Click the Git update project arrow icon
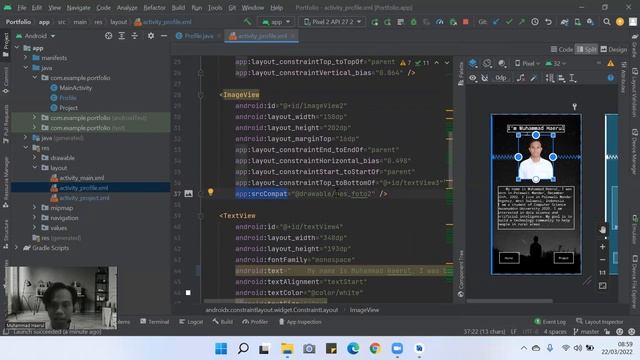The image size is (640, 360). 496,22
